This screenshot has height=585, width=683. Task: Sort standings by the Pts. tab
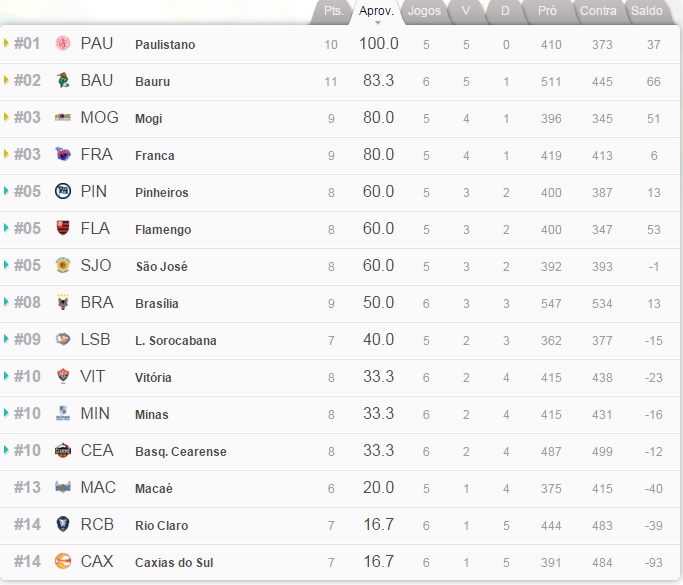tap(333, 11)
